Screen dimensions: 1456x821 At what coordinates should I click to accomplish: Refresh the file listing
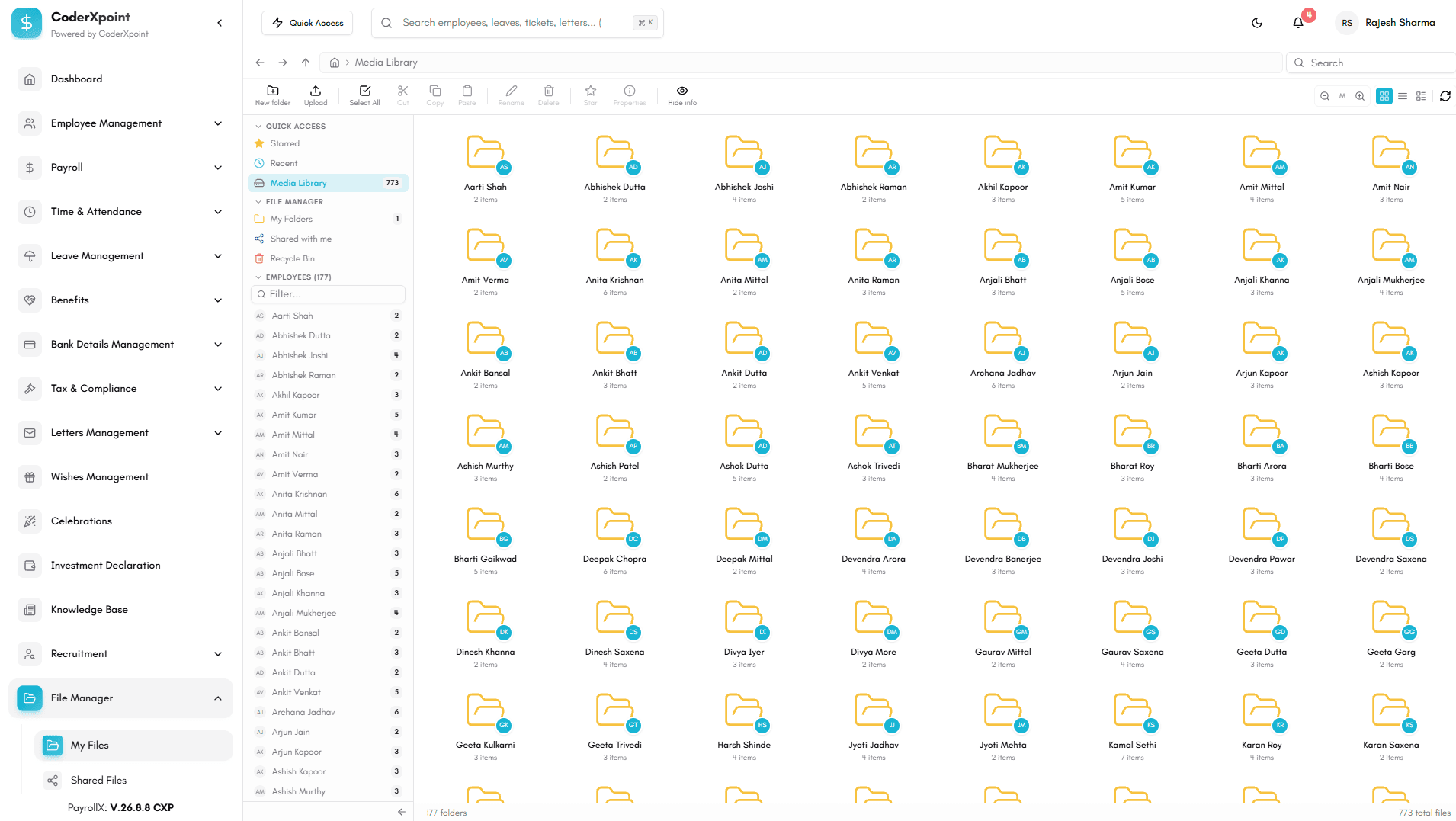pos(1445,96)
